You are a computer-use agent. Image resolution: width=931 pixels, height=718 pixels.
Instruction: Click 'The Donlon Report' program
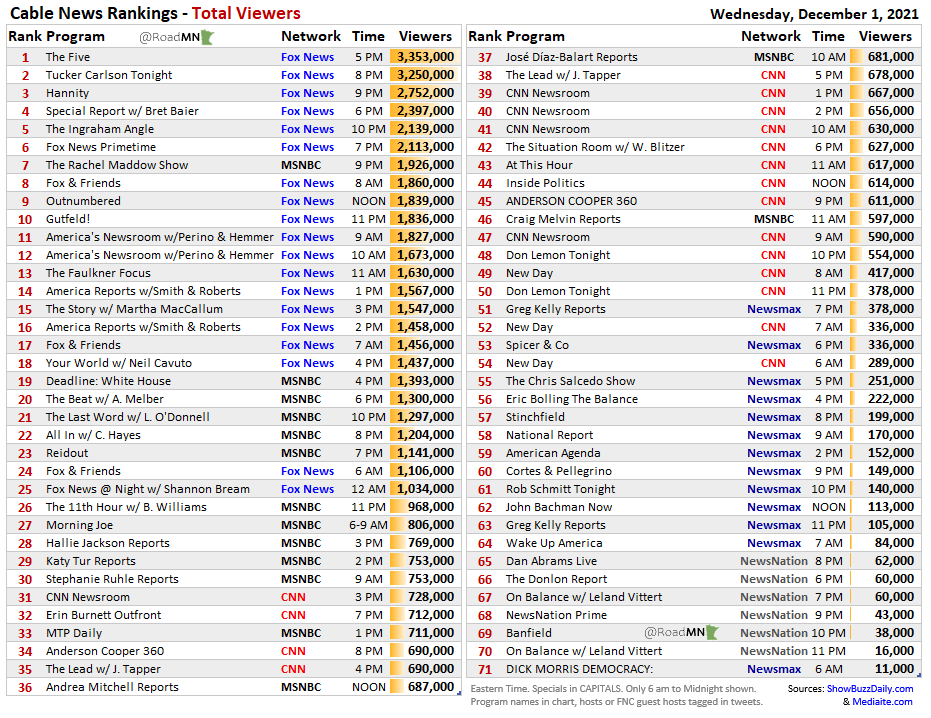[x=556, y=579]
